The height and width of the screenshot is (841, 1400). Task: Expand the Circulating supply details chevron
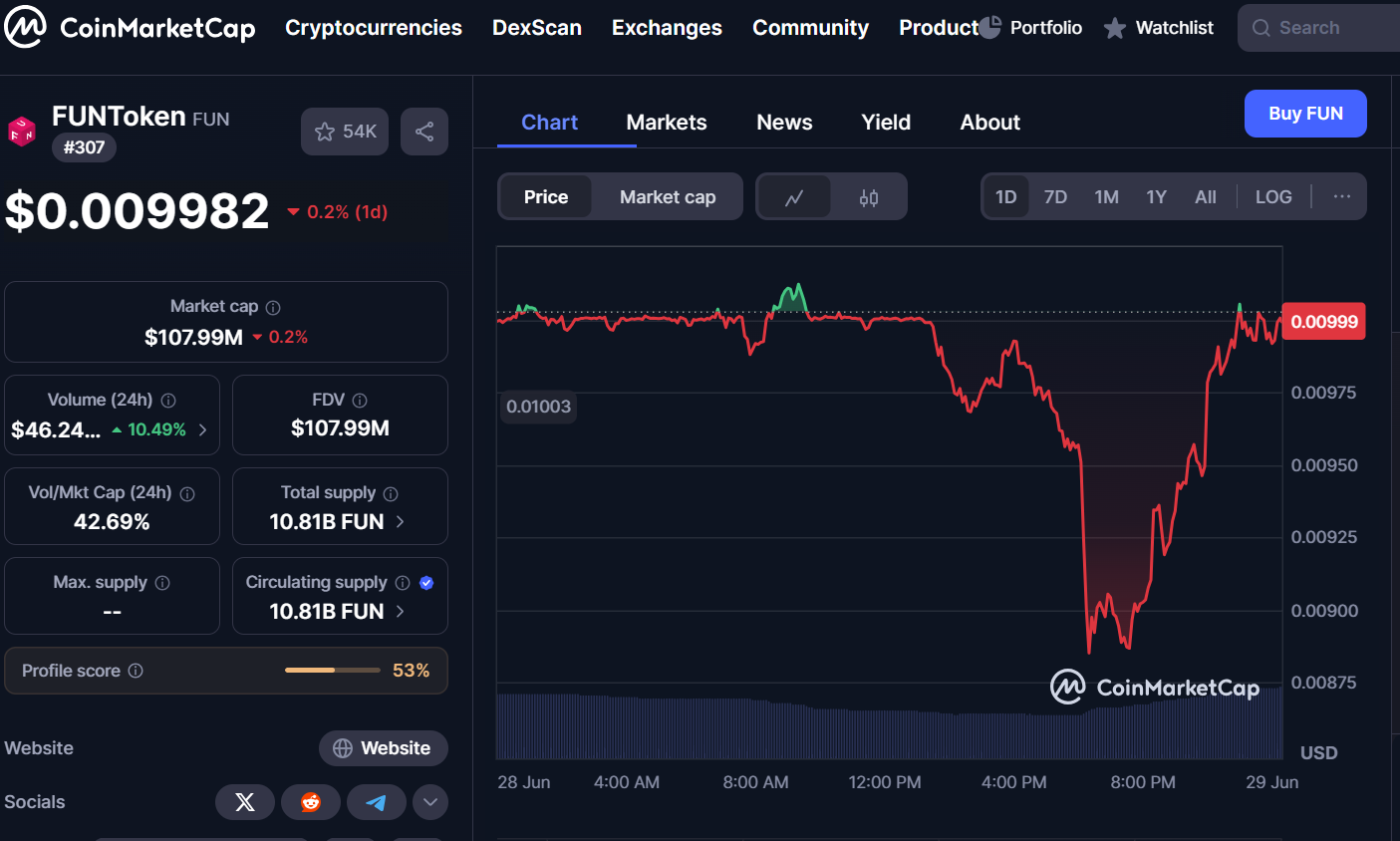click(401, 611)
